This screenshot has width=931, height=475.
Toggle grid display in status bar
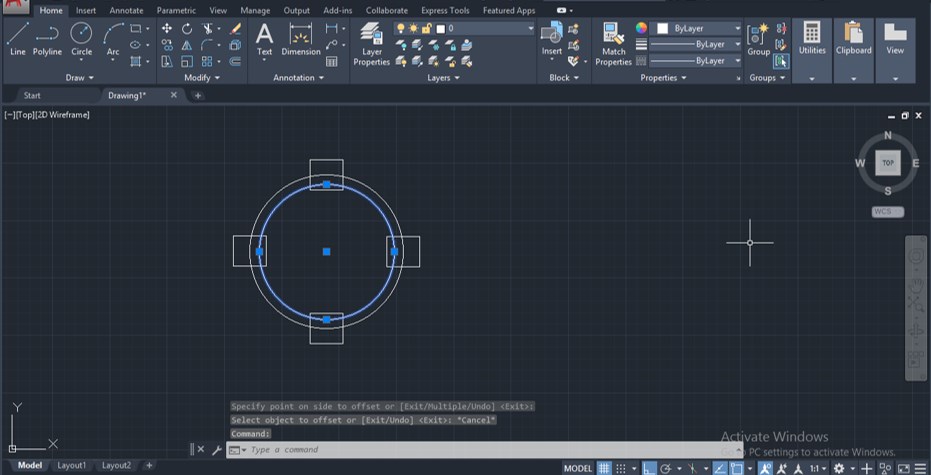[606, 468]
